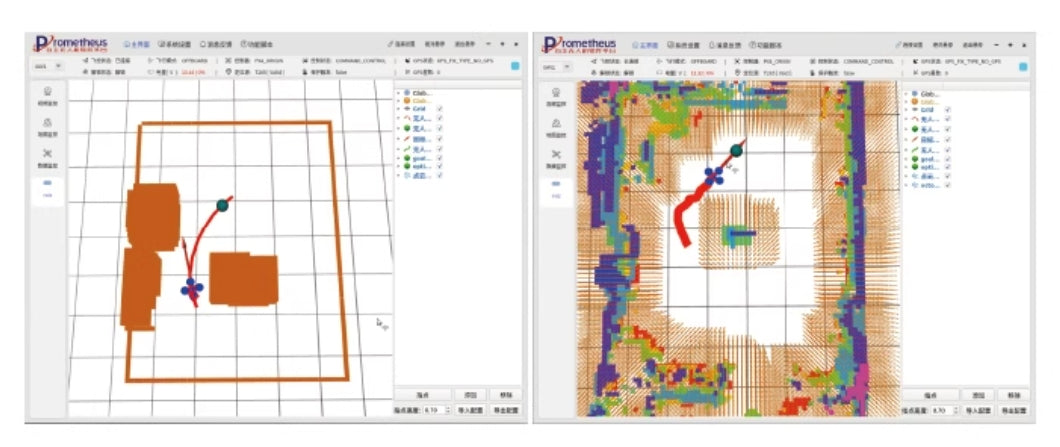Click the red slash icon row in left window tree
The image size is (1060, 447).
click(x=406, y=138)
